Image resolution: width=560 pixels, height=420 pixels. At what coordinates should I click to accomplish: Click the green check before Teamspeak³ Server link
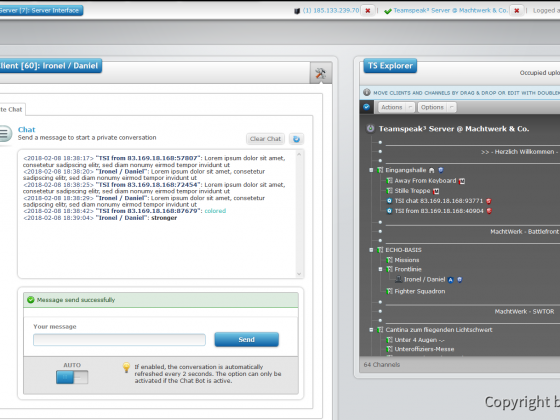388,11
